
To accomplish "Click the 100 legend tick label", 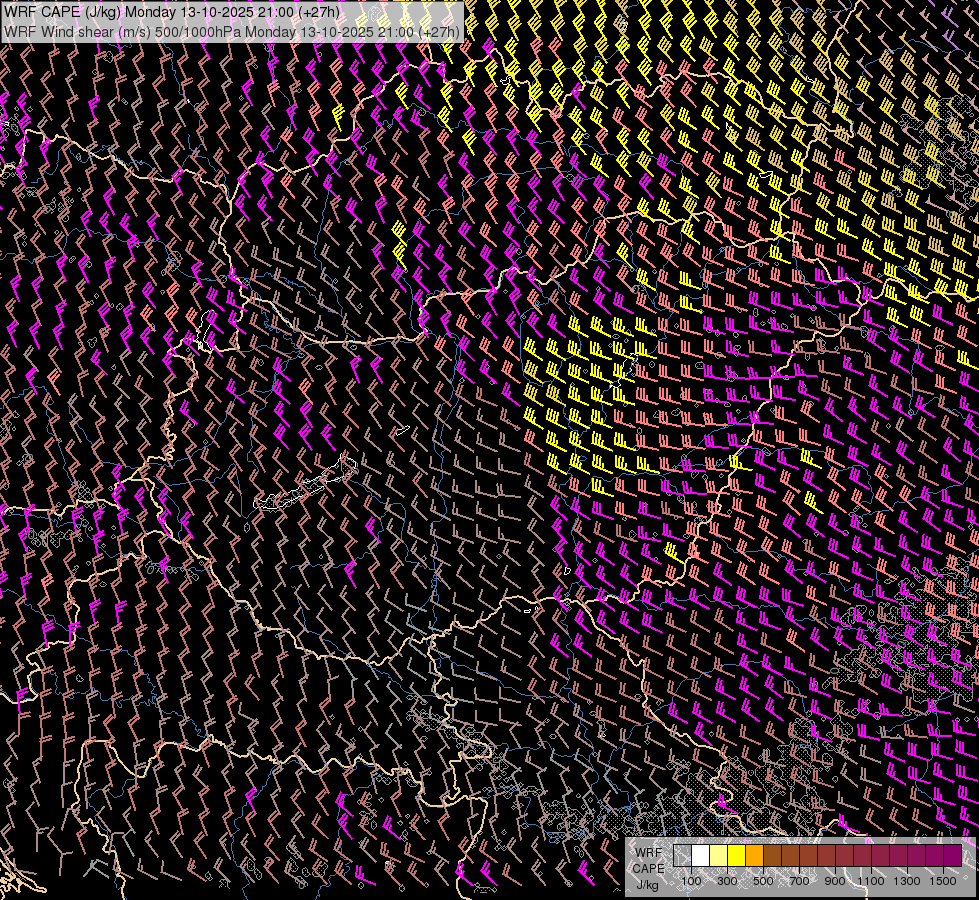I will 691,881.
